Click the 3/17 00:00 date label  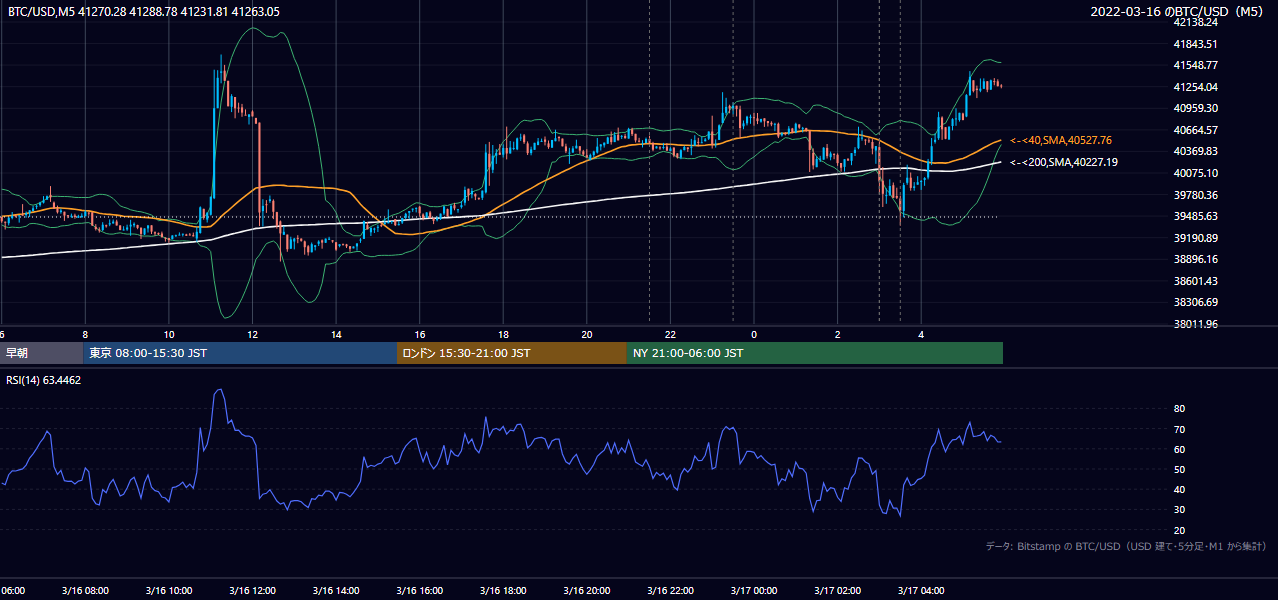tap(754, 591)
